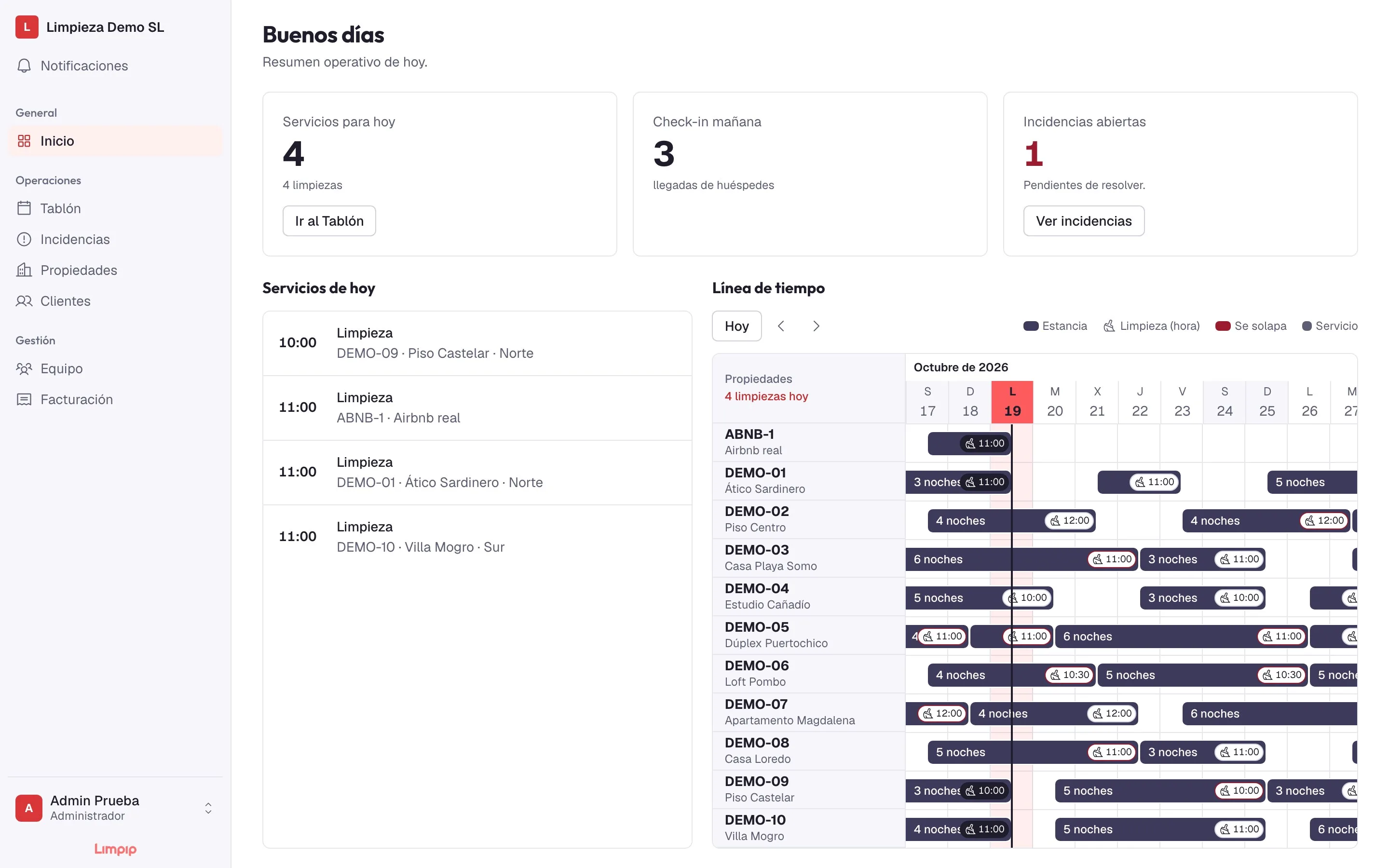
Task: Open Notificaciones from the bell icon
Action: [x=24, y=66]
